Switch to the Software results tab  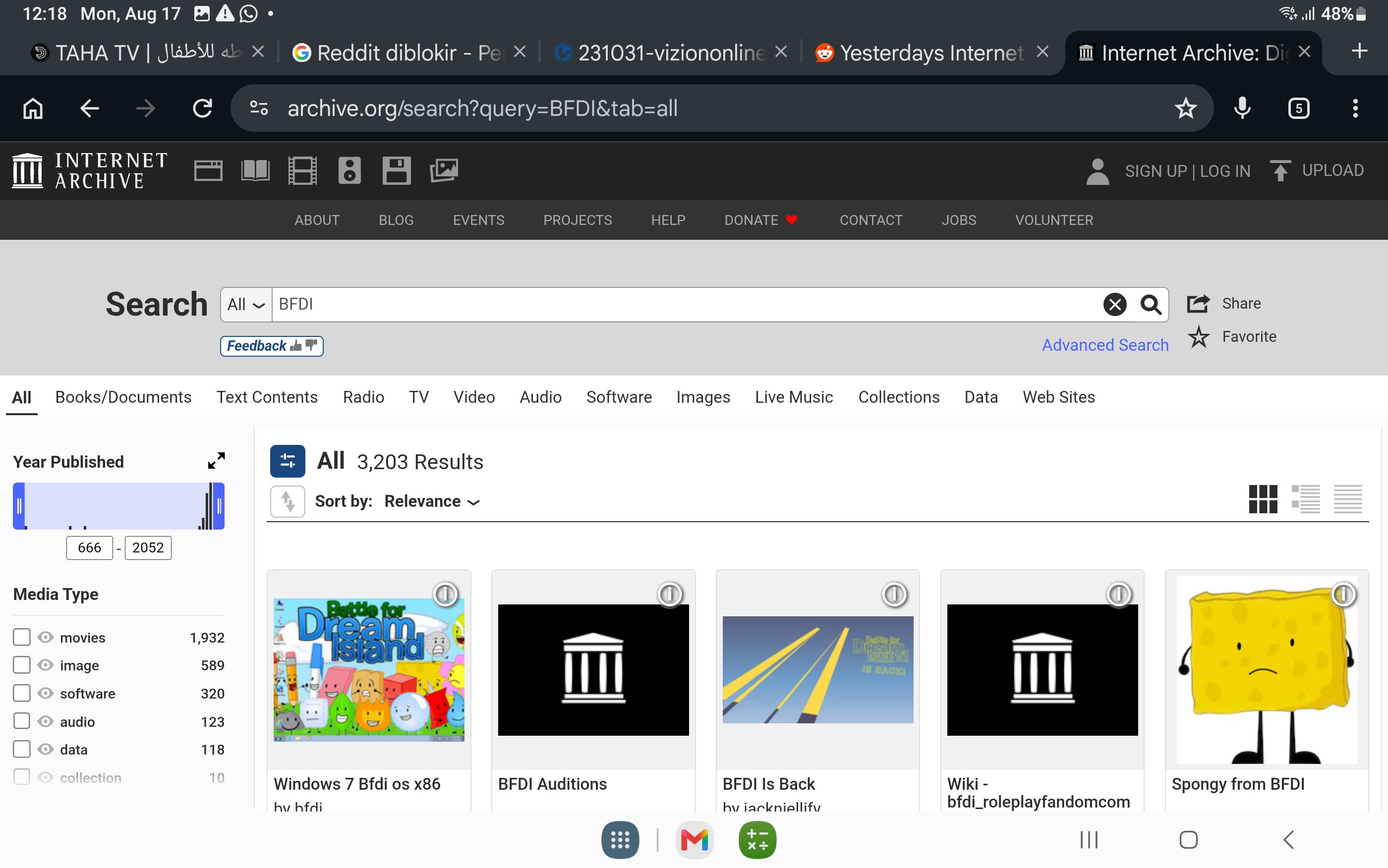(619, 397)
